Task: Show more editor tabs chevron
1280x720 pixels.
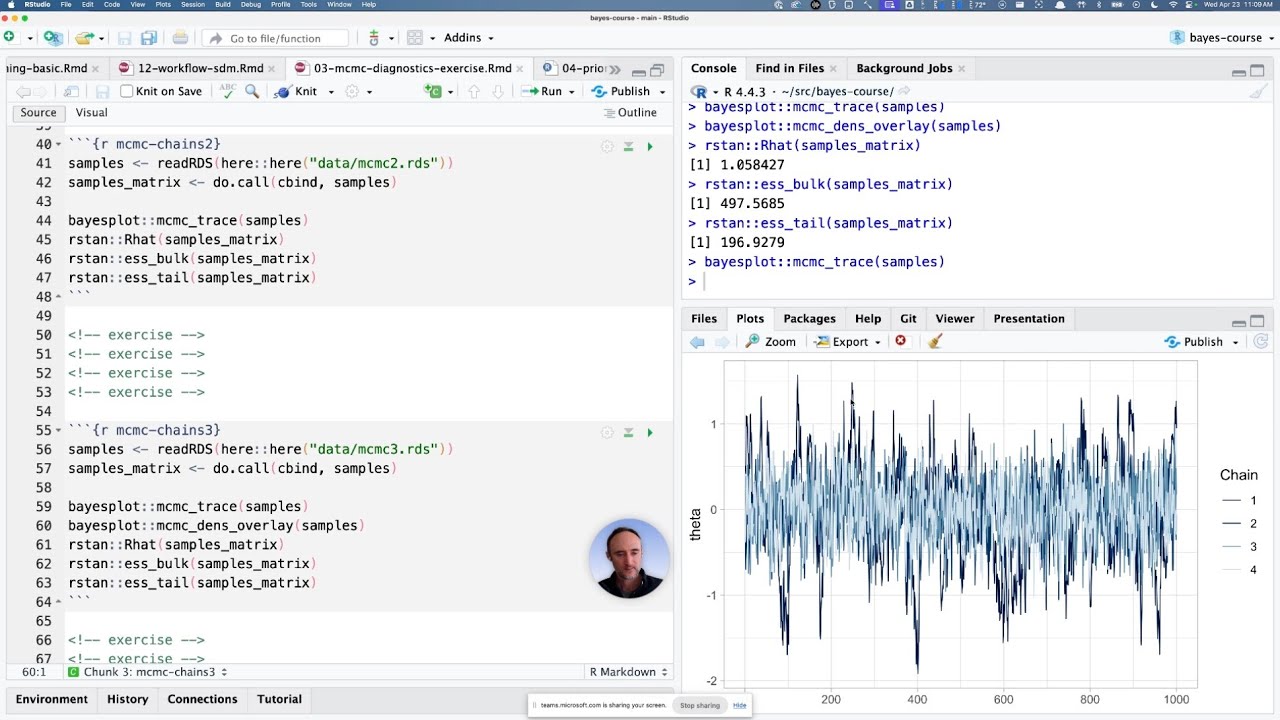Action: (x=614, y=69)
